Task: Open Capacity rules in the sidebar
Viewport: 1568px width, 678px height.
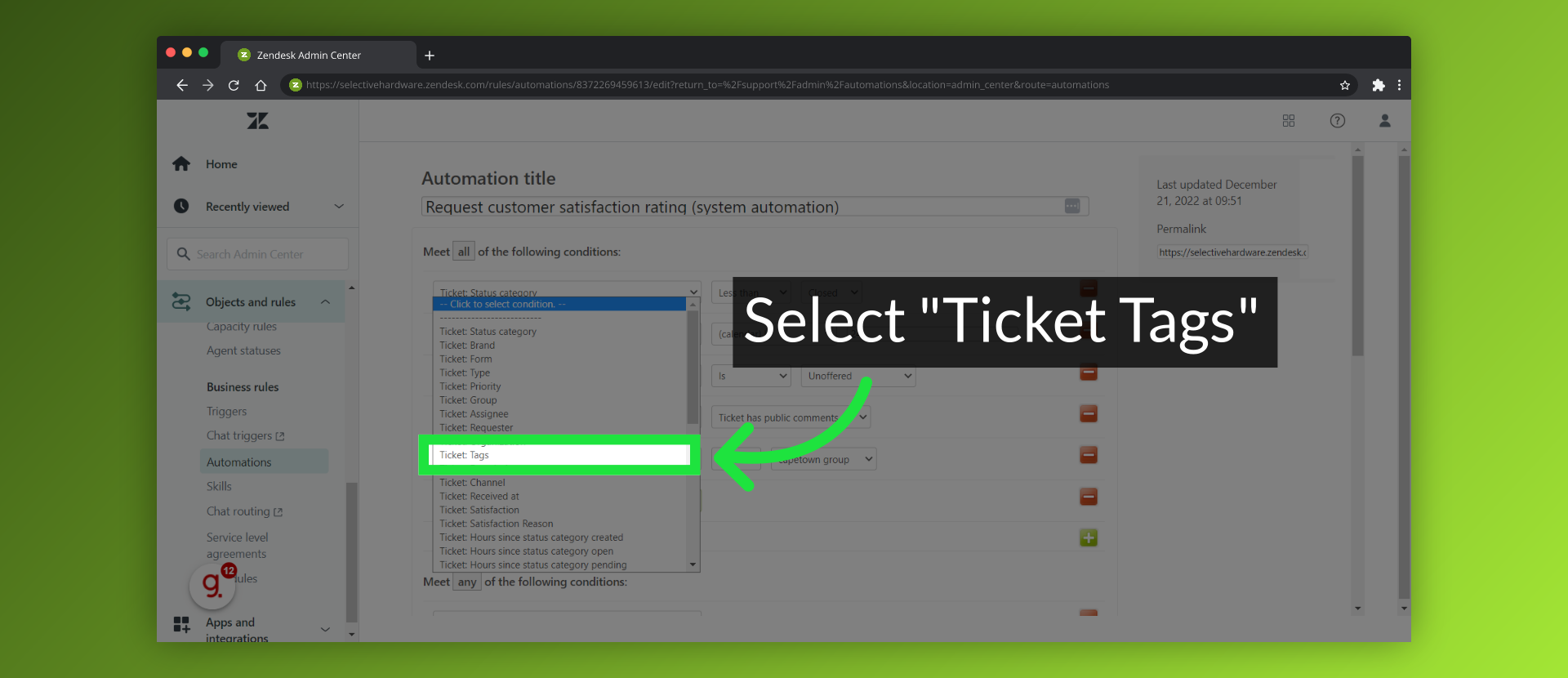Action: [242, 327]
